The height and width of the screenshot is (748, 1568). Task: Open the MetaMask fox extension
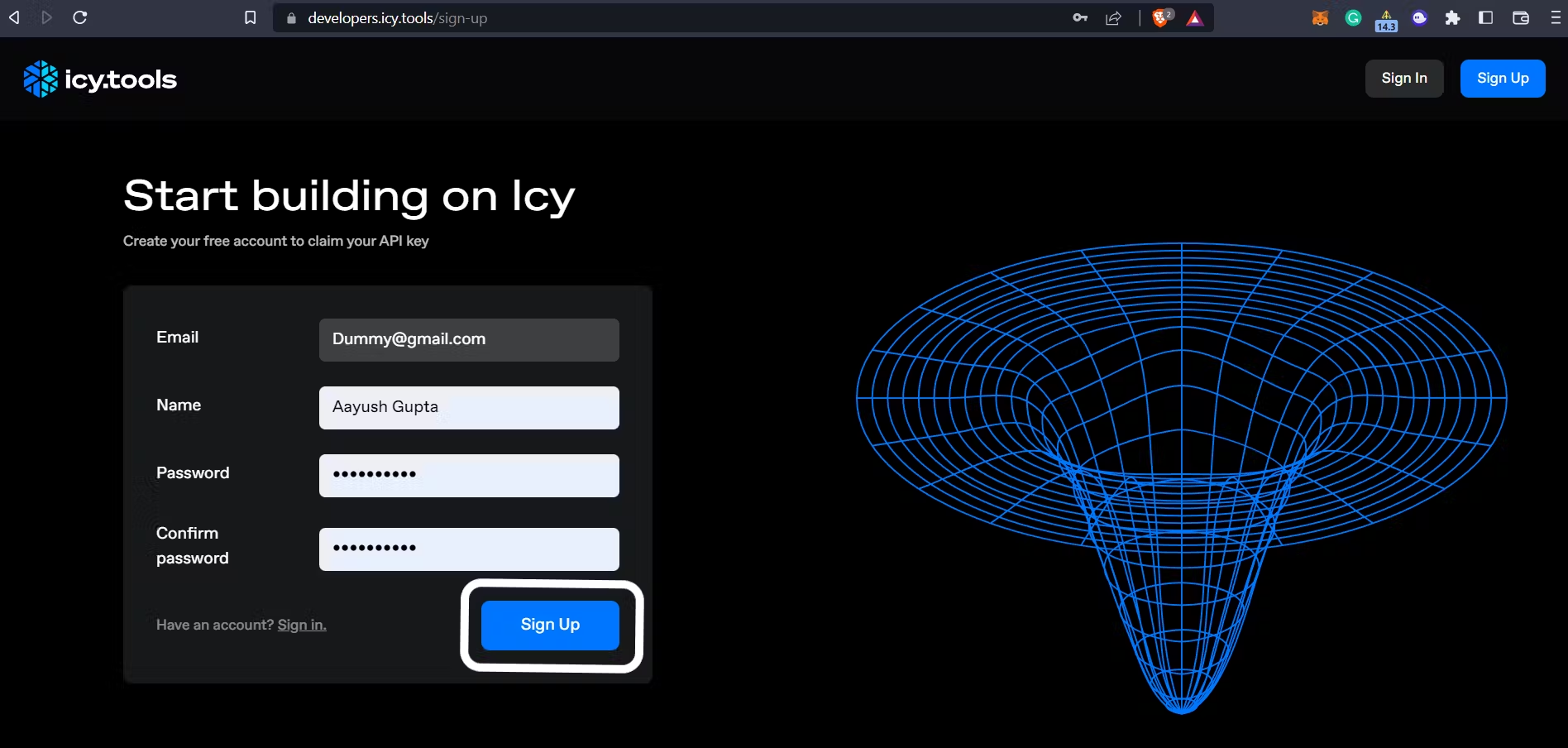(1320, 18)
